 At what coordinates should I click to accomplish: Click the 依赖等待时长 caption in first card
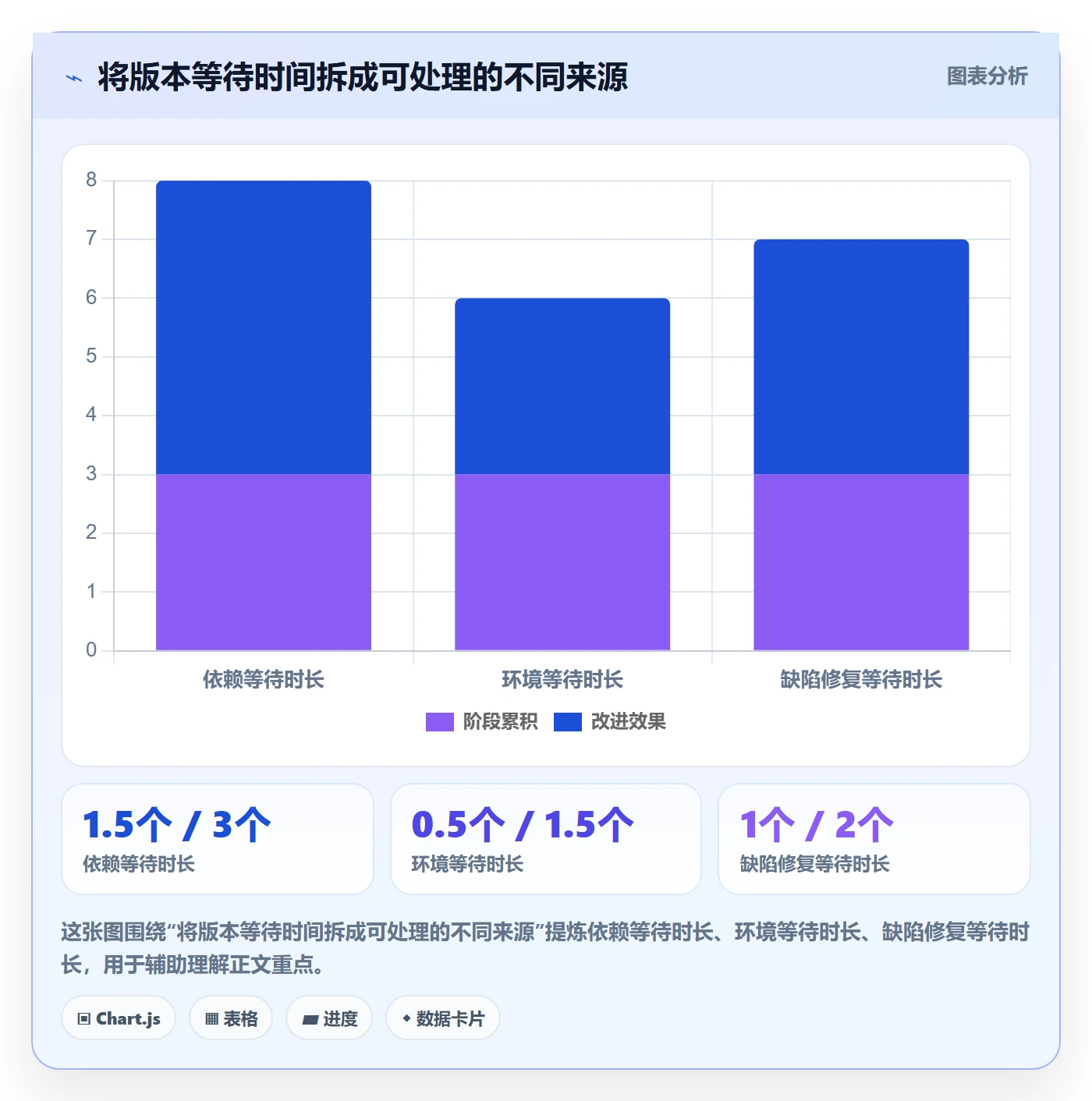[x=139, y=864]
